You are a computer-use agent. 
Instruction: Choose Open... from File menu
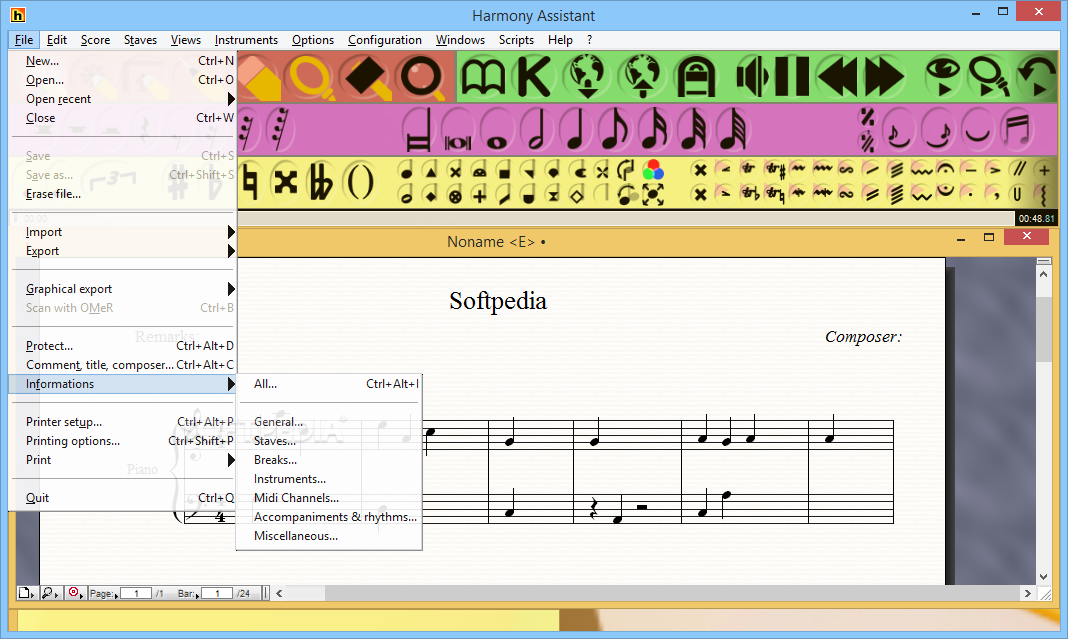(x=123, y=80)
